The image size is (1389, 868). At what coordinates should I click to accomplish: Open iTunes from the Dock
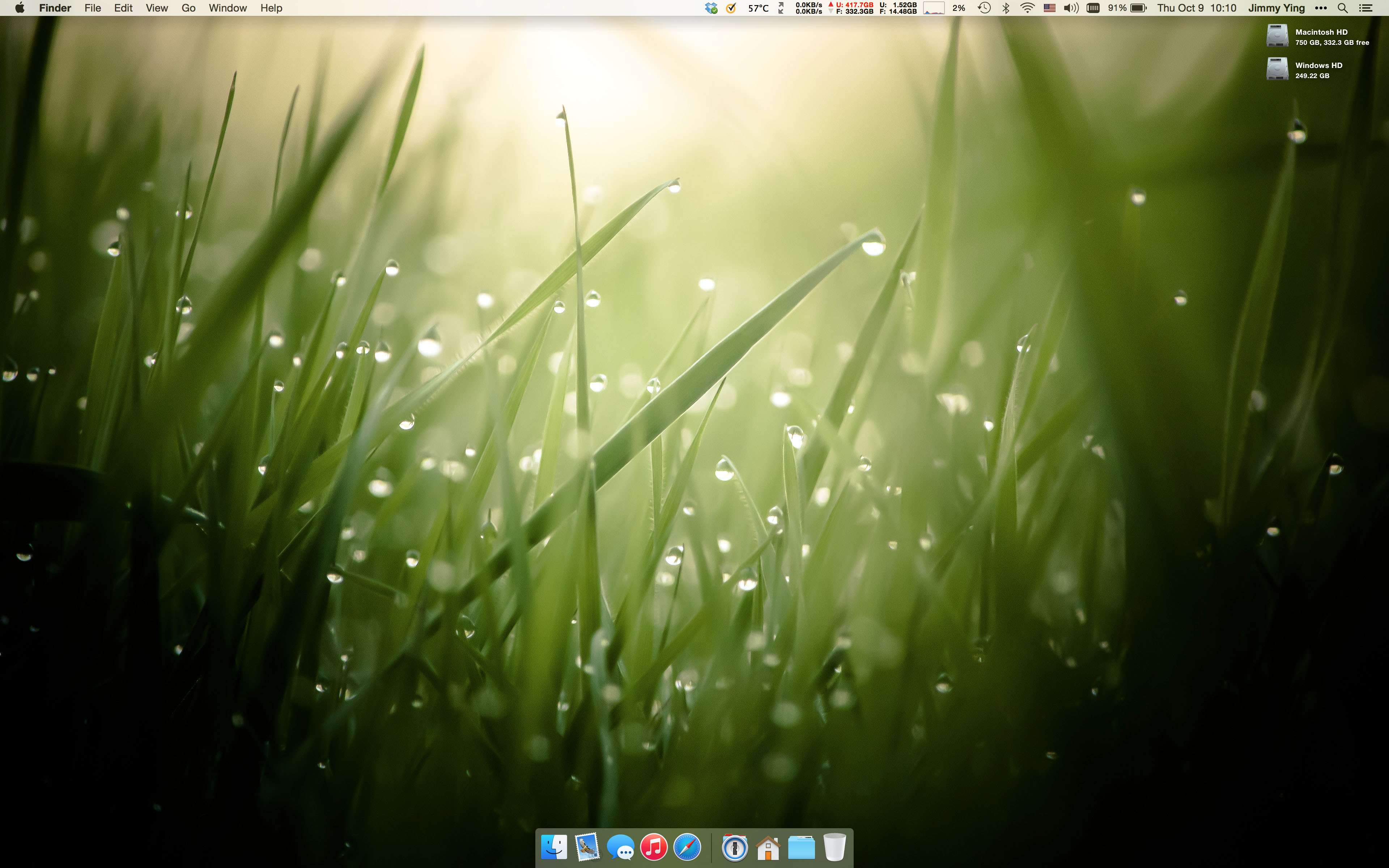pyautogui.click(x=654, y=847)
